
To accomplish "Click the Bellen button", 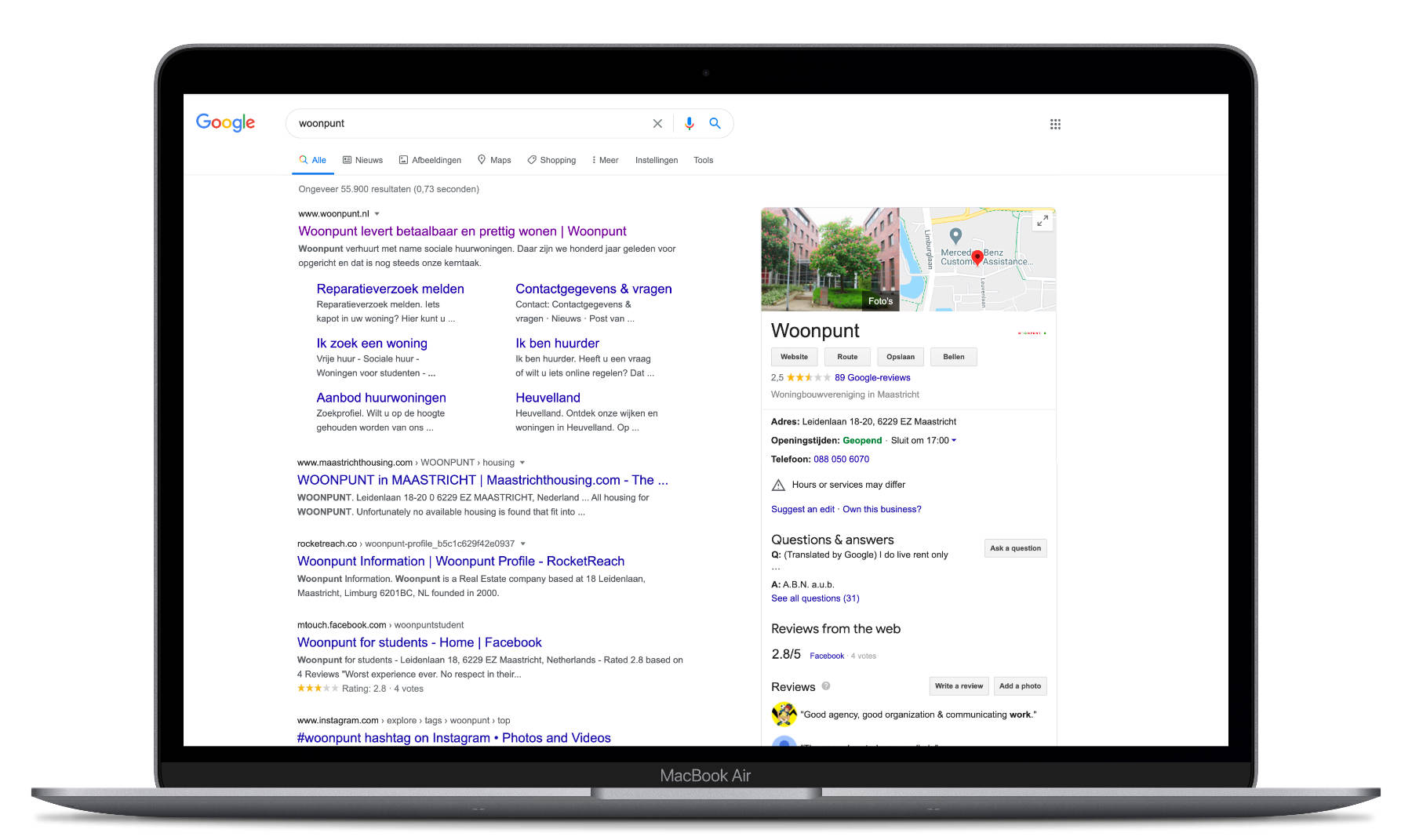I will coord(954,357).
